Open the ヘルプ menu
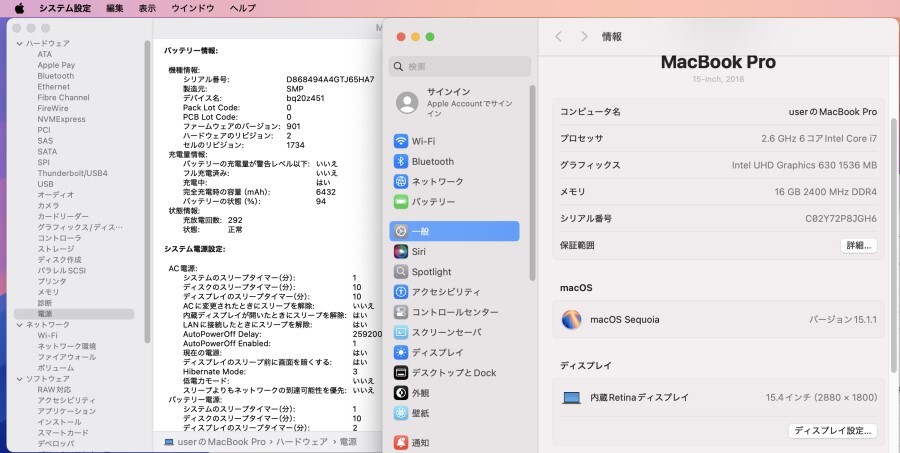The image size is (900, 453). click(x=242, y=8)
